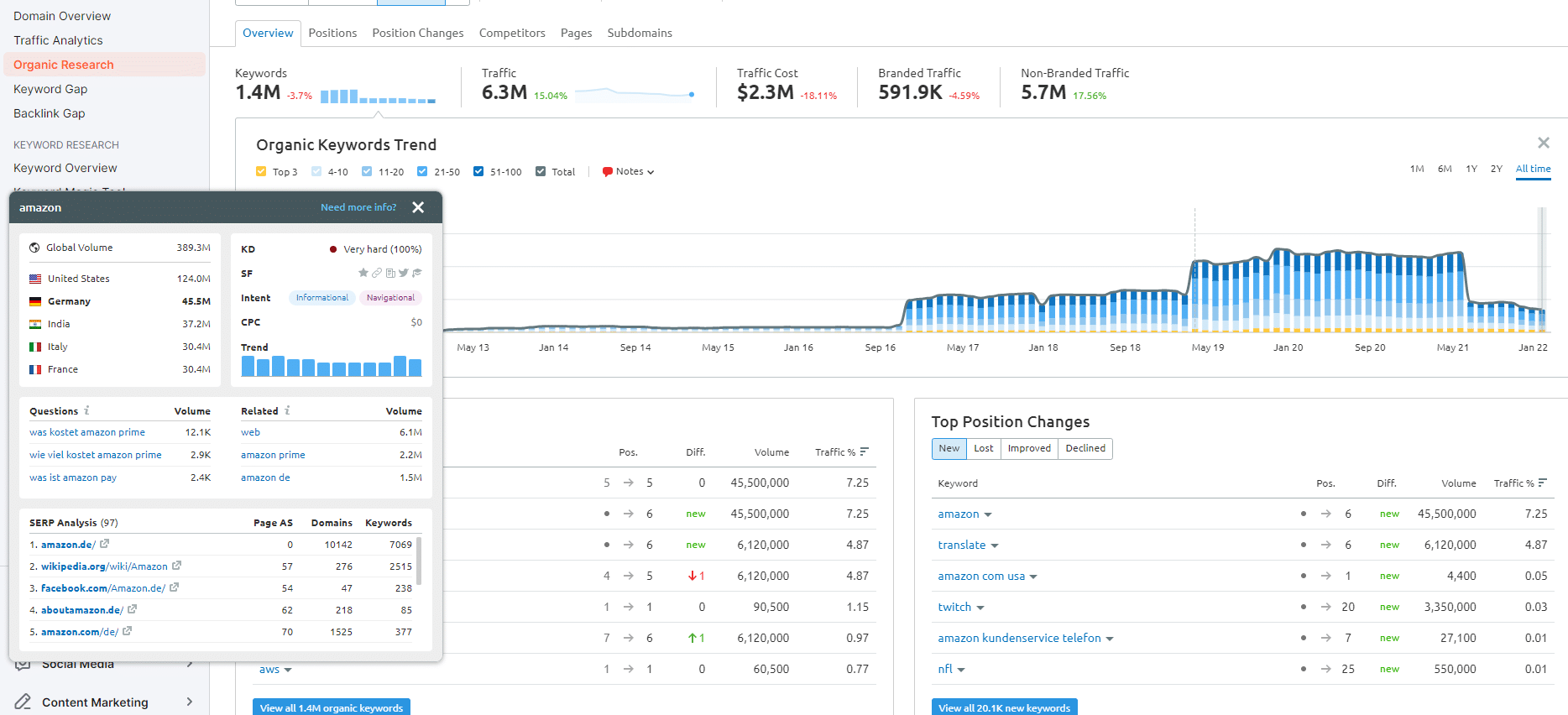
Task: Open the external link icon for amazon.de/
Action: tap(105, 544)
